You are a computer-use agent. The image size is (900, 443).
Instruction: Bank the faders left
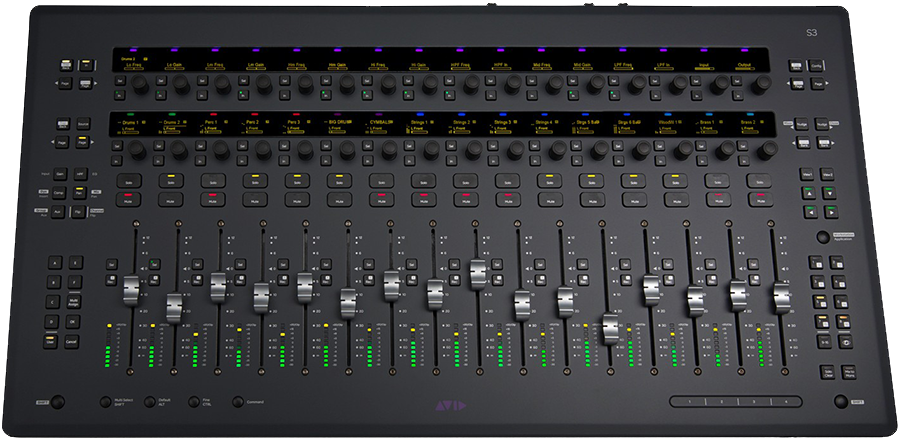(804, 143)
